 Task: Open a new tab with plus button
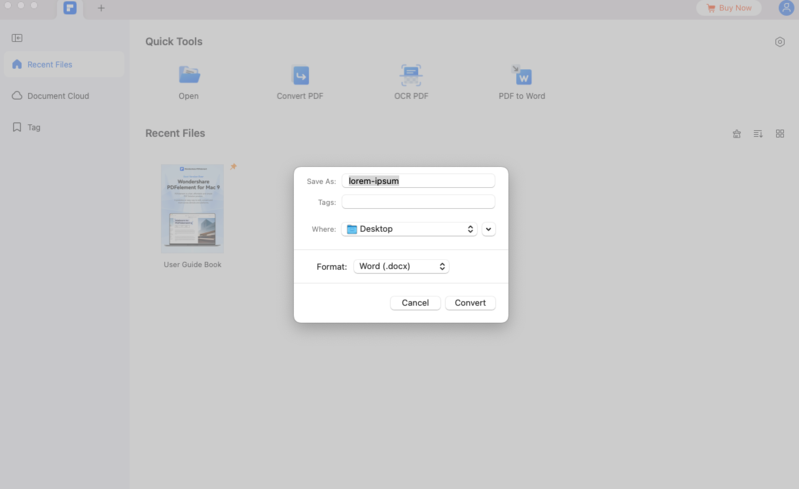(x=101, y=8)
